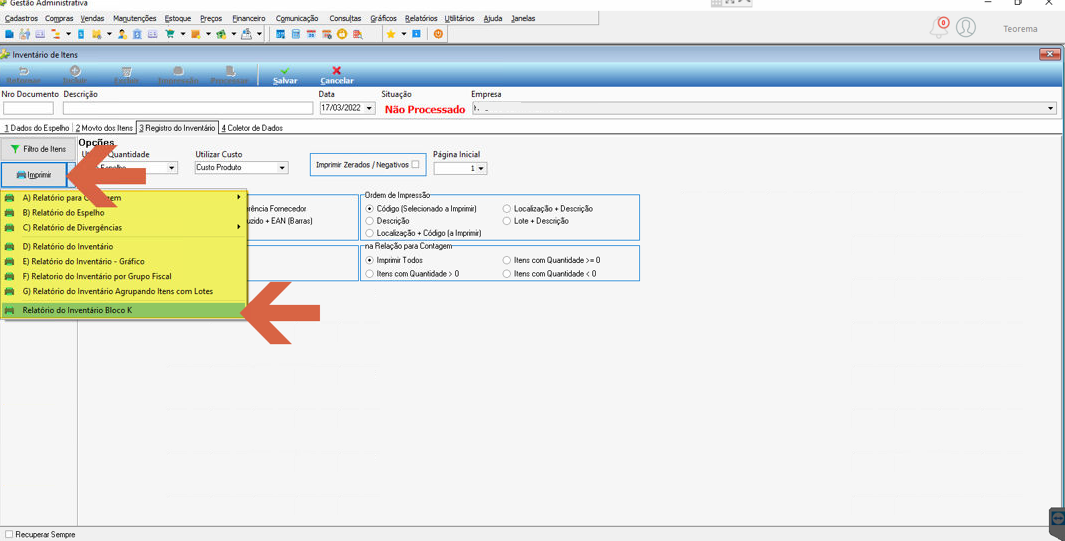Click the blue table icon after toolbar separator

(x=280, y=33)
